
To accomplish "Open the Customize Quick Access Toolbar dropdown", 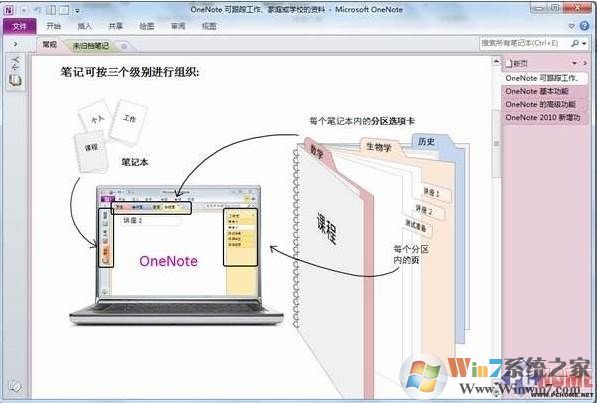I will 77,11.
